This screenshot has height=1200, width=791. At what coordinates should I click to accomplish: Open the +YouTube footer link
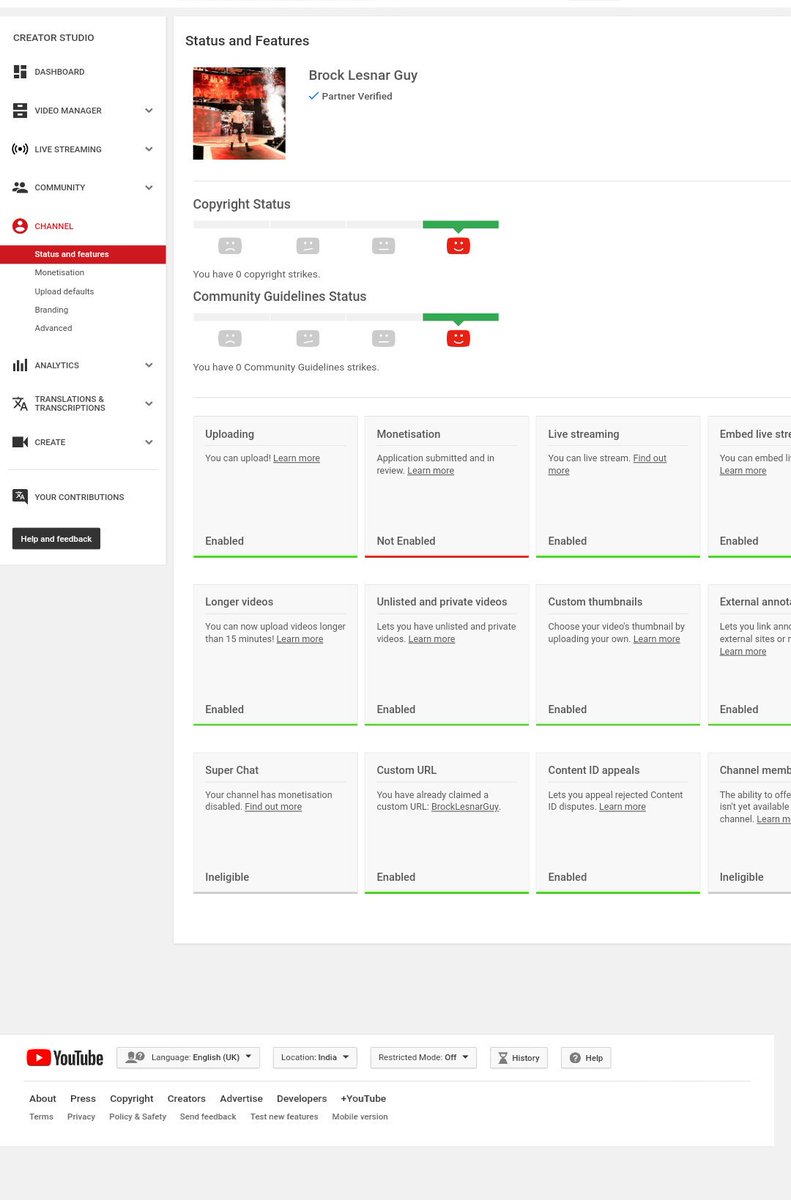tap(363, 1098)
